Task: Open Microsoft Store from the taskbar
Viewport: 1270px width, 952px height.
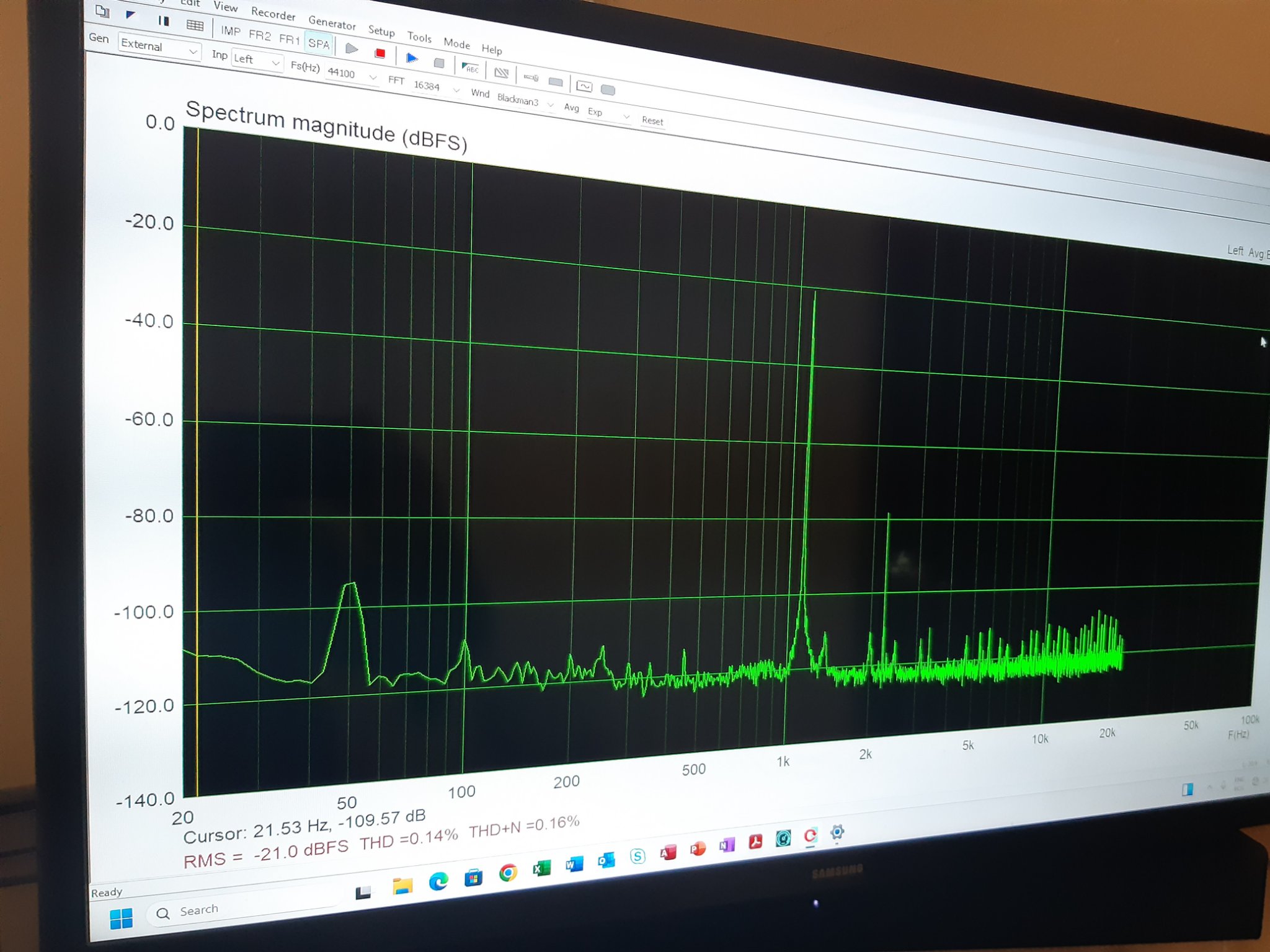Action: (x=474, y=878)
